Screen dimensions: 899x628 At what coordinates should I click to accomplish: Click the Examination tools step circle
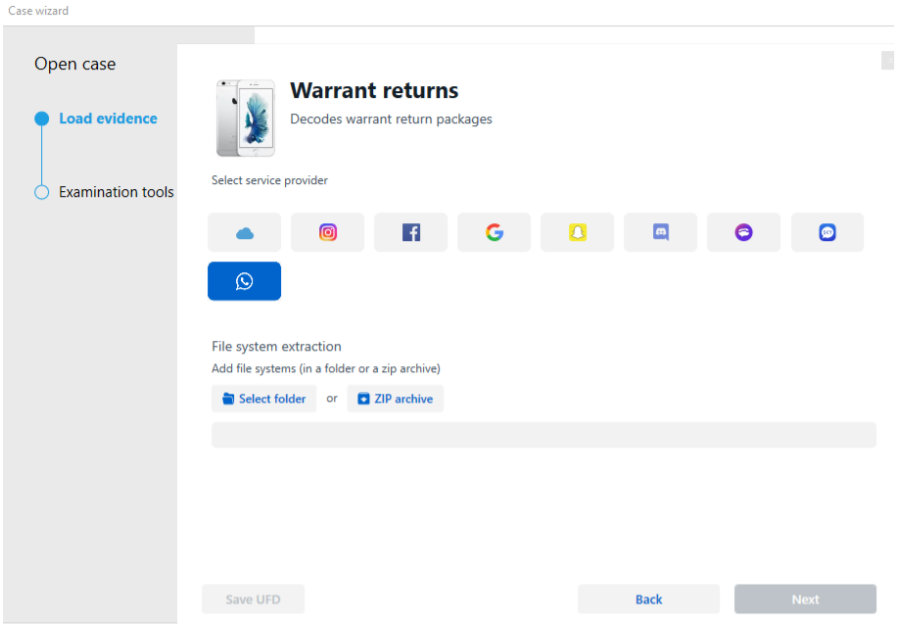pyautogui.click(x=41, y=192)
